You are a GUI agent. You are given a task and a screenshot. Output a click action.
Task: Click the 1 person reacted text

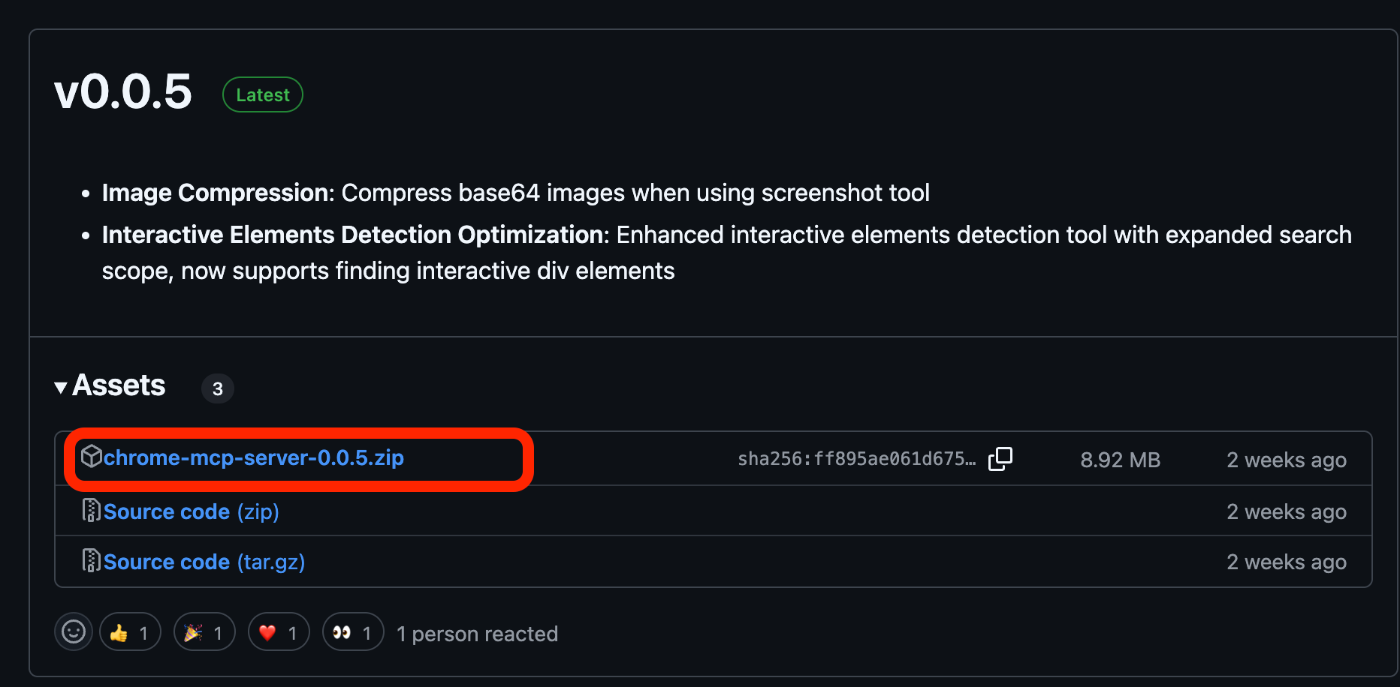477,633
